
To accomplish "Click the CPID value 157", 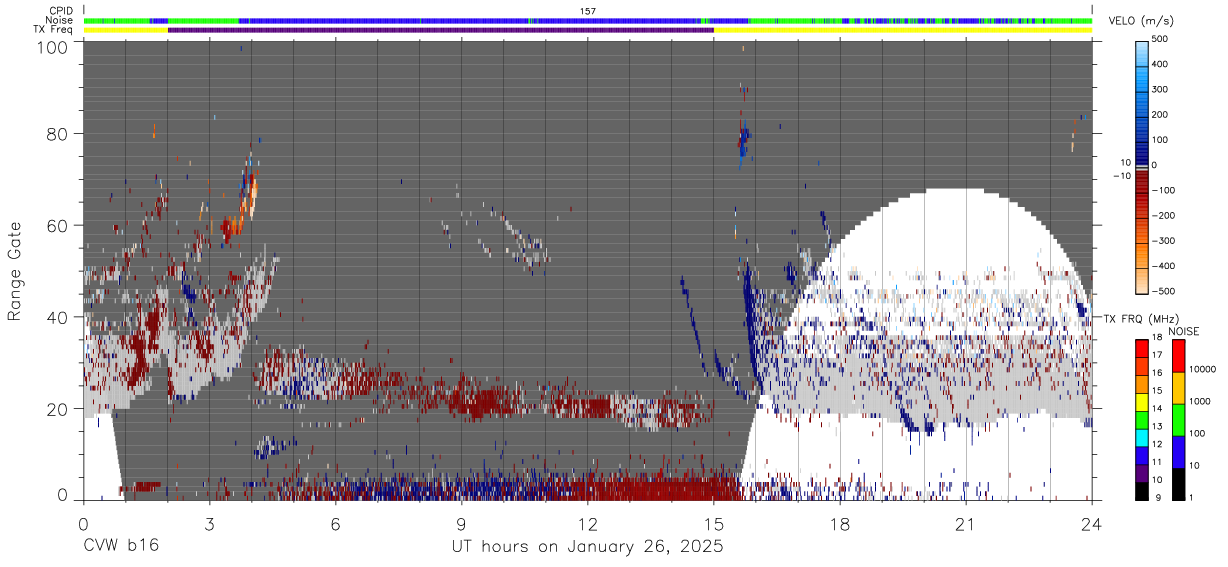I will click(x=588, y=11).
